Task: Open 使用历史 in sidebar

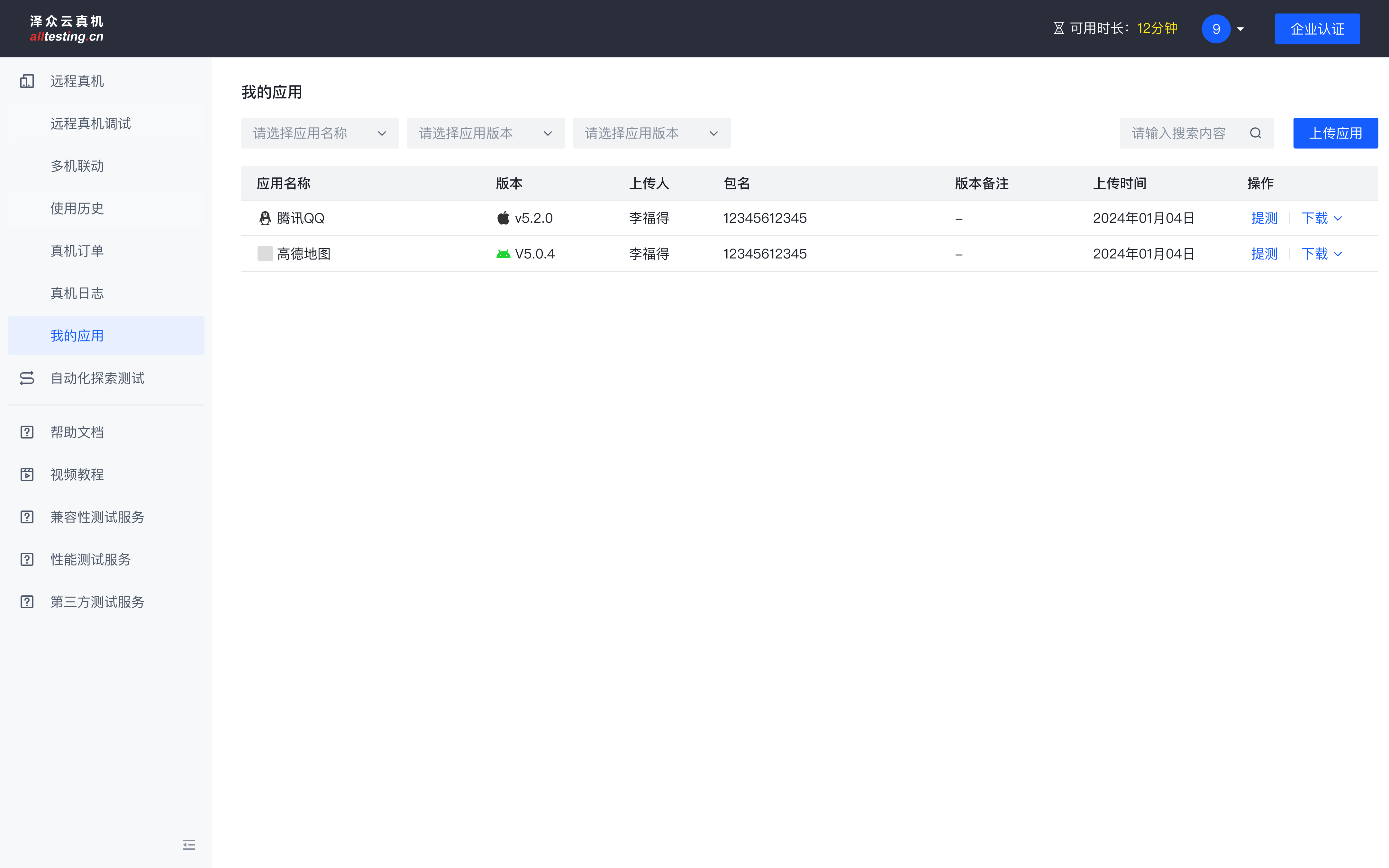Action: [x=77, y=208]
